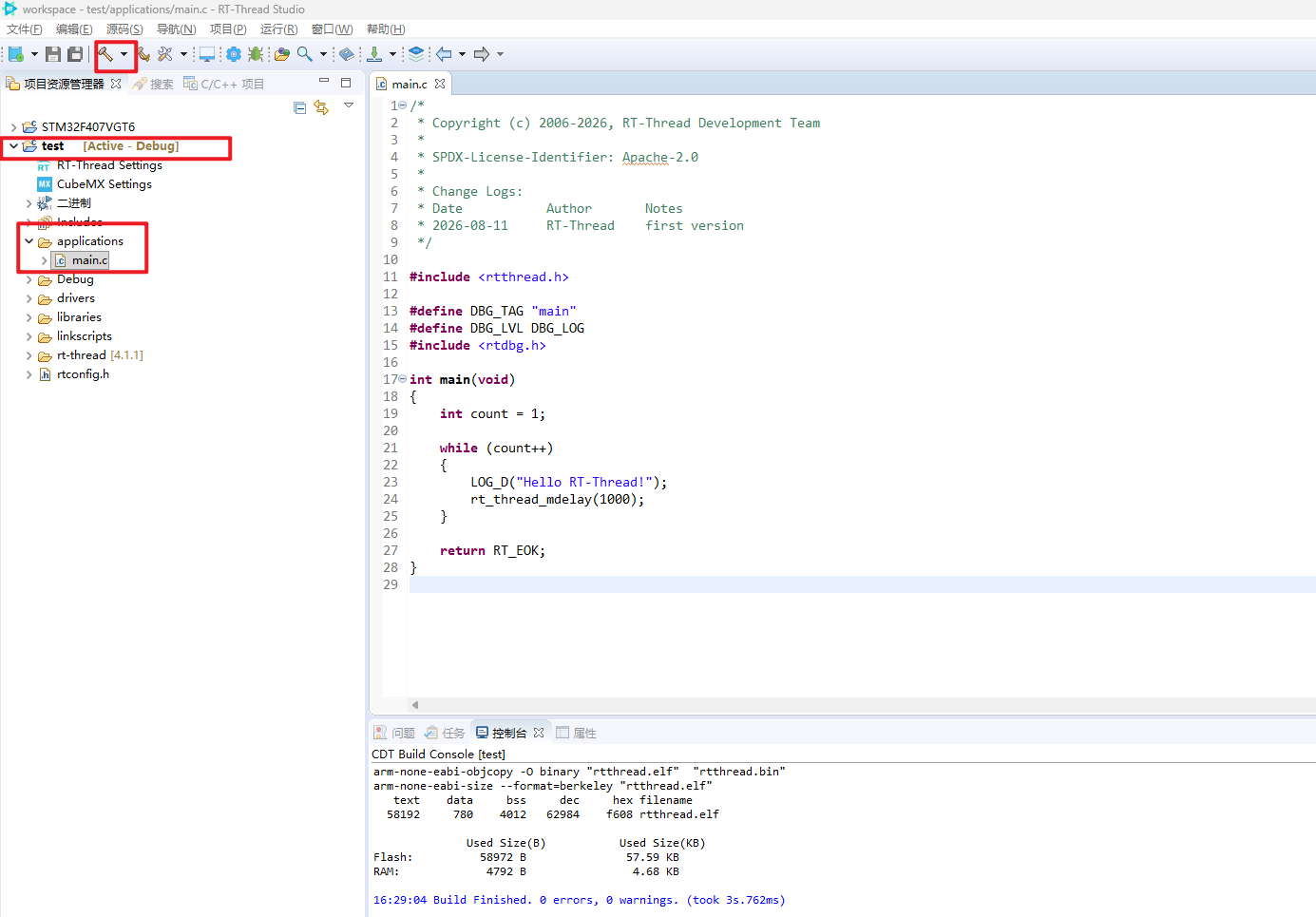Switch to the 任务 tab
The height and width of the screenshot is (917, 1316).
pos(445,733)
